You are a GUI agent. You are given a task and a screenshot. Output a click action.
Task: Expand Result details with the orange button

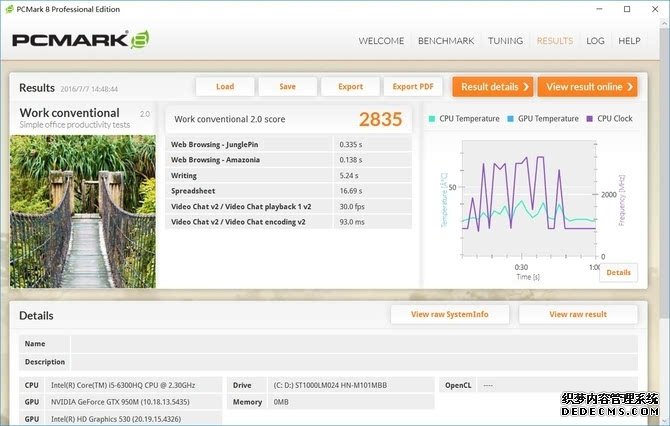[492, 87]
